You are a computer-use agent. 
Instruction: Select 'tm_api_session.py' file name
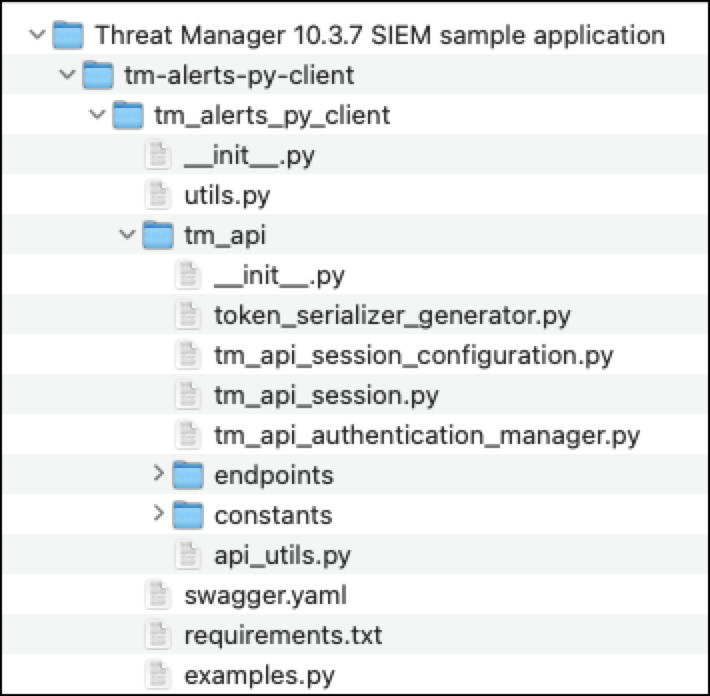[326, 396]
